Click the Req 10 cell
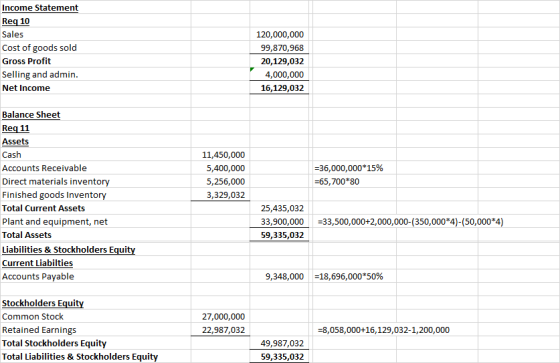 tap(16, 21)
